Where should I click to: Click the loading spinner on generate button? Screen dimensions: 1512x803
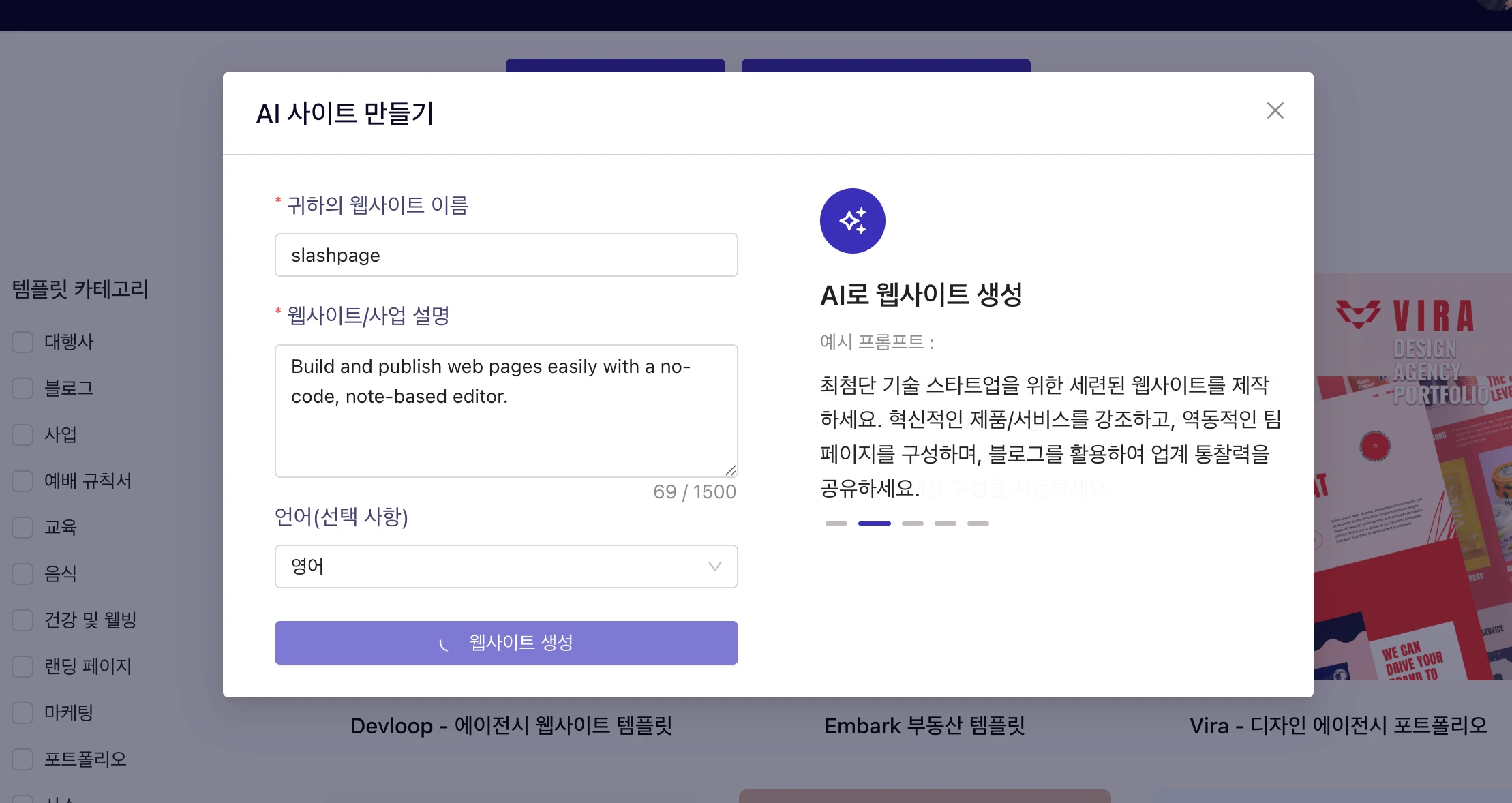pos(444,644)
